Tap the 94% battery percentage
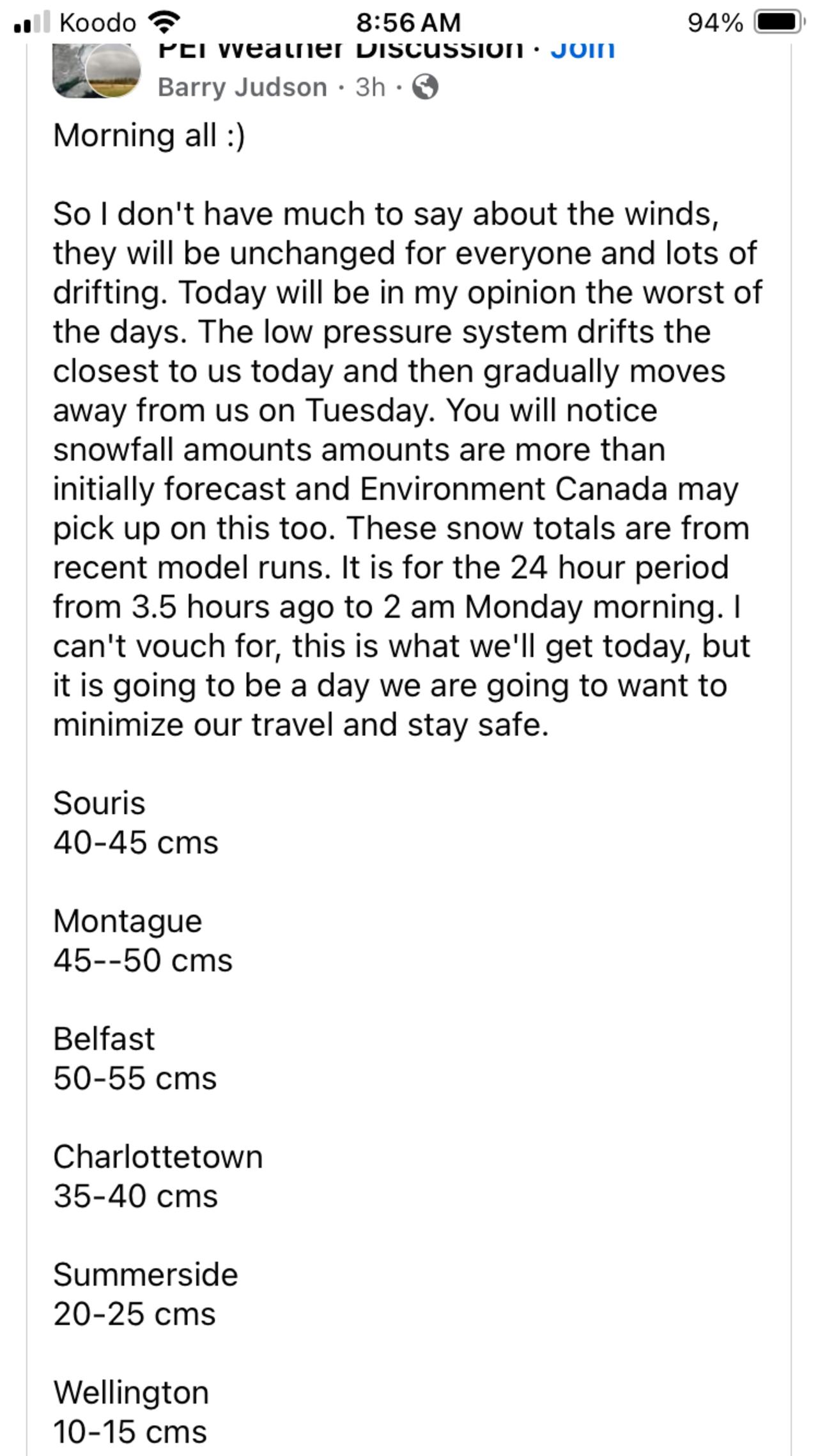818x1456 pixels. (715, 23)
